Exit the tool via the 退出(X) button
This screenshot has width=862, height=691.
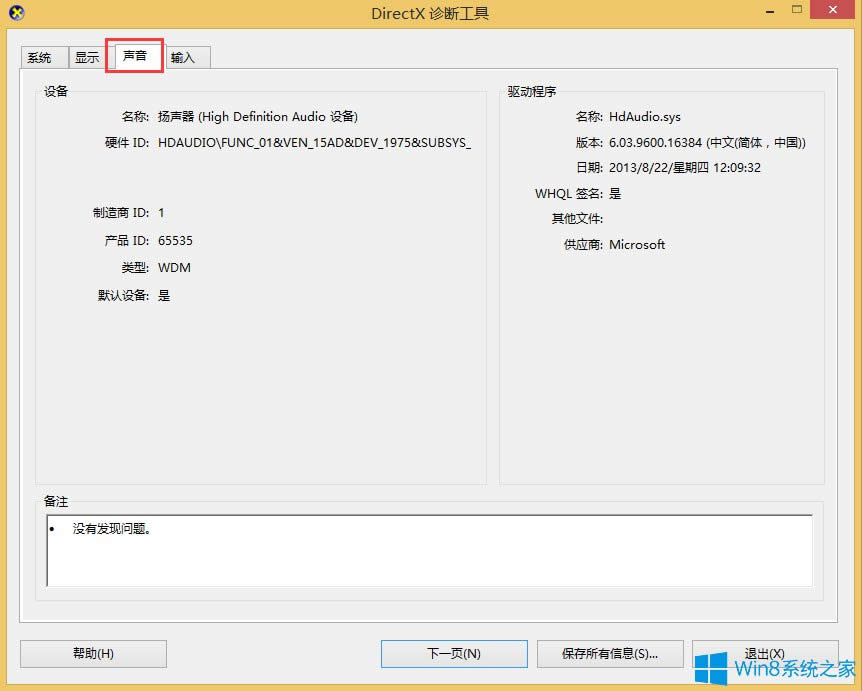pyautogui.click(x=766, y=653)
